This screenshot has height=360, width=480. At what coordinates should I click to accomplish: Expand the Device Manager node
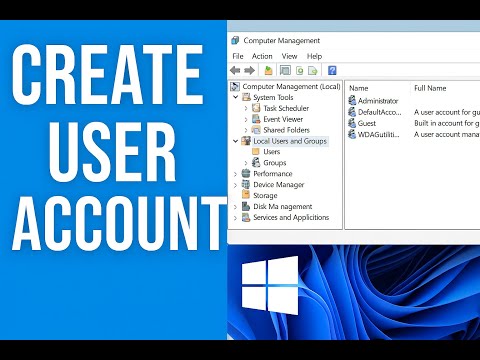pos(235,185)
